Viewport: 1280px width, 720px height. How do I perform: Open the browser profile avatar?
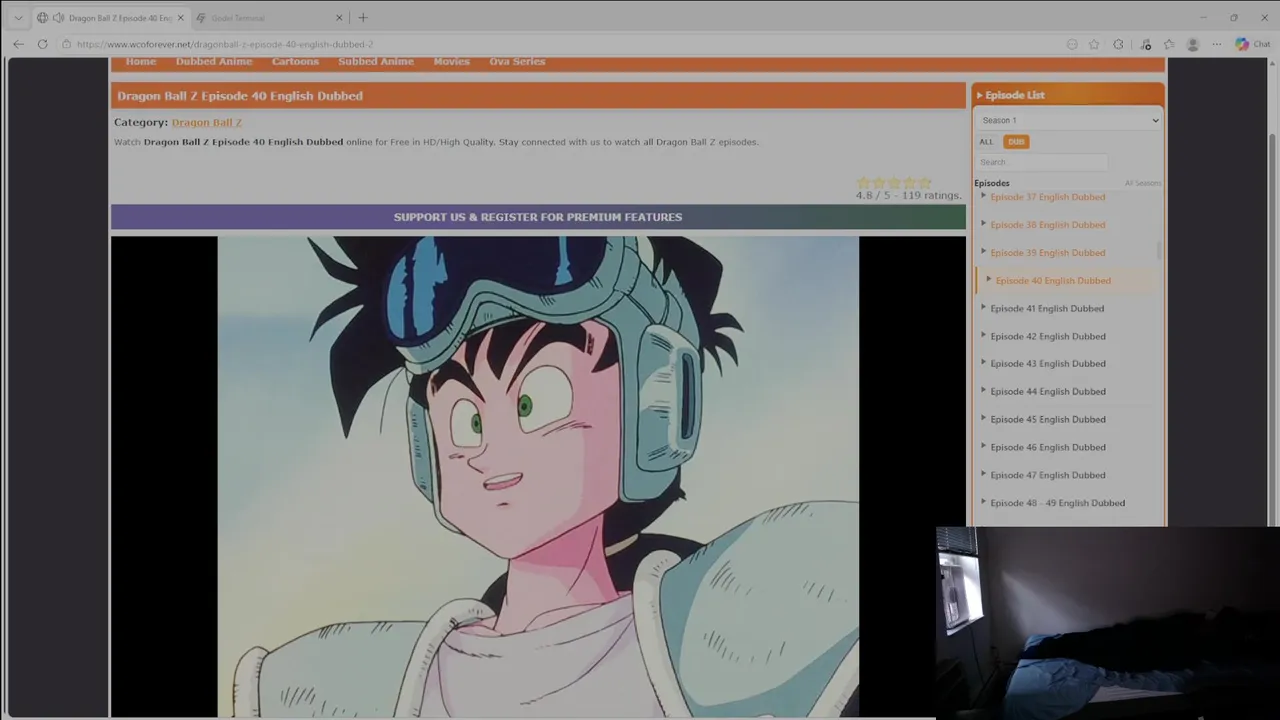pos(1192,44)
